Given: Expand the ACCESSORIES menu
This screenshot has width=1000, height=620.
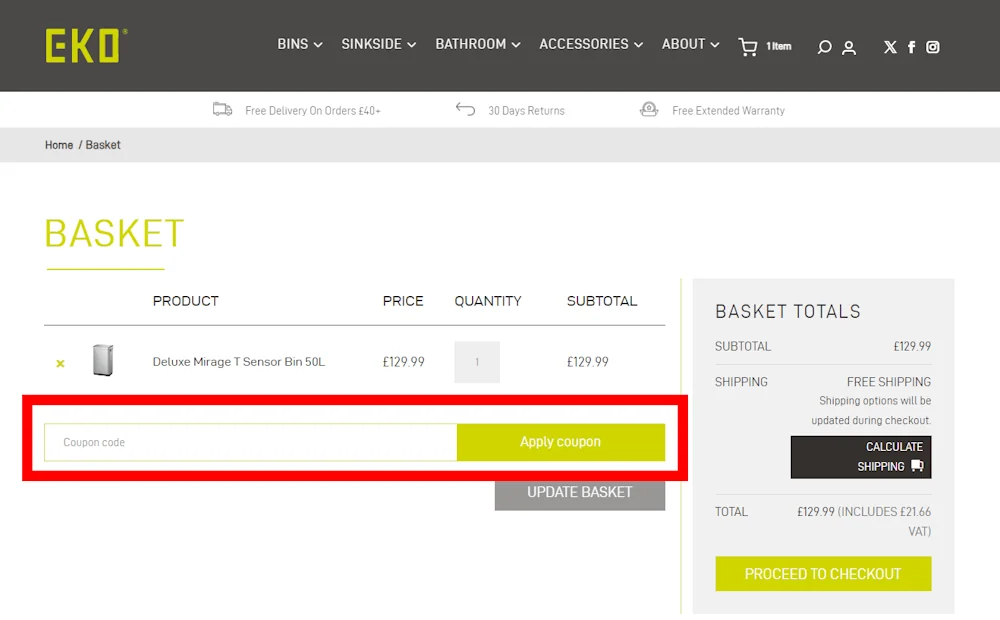Looking at the screenshot, I should click(x=591, y=44).
